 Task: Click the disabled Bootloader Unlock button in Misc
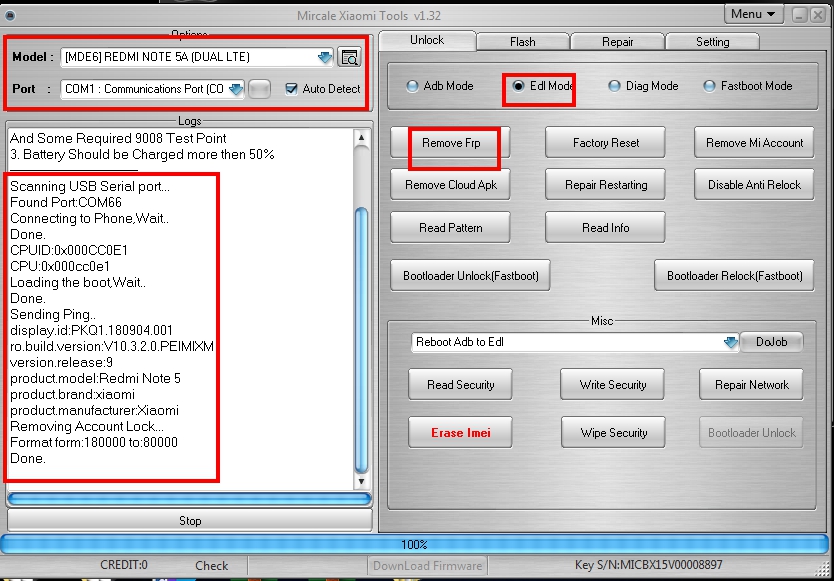(752, 433)
